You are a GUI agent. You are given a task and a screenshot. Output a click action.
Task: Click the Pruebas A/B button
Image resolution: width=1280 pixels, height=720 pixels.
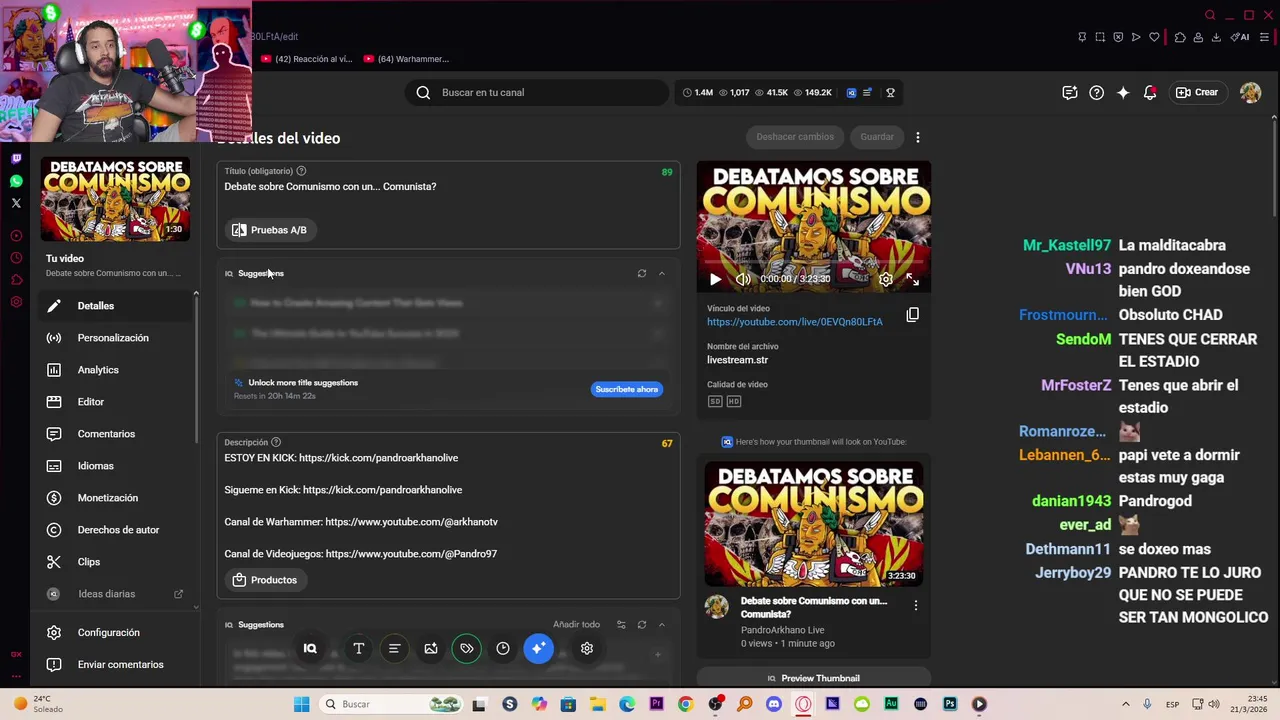point(270,230)
